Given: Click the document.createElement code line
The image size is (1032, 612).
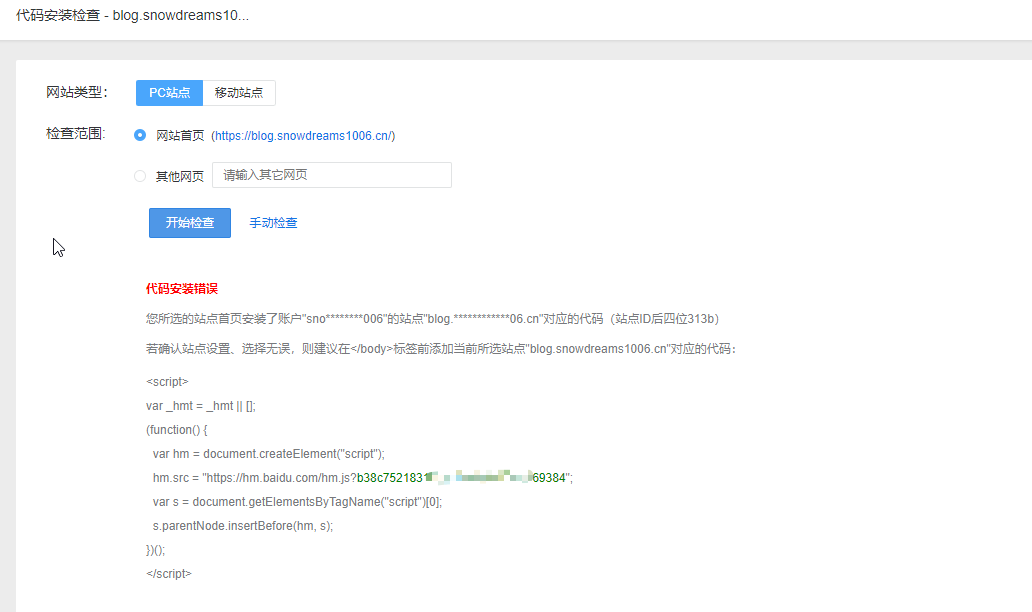Looking at the screenshot, I should 268,453.
